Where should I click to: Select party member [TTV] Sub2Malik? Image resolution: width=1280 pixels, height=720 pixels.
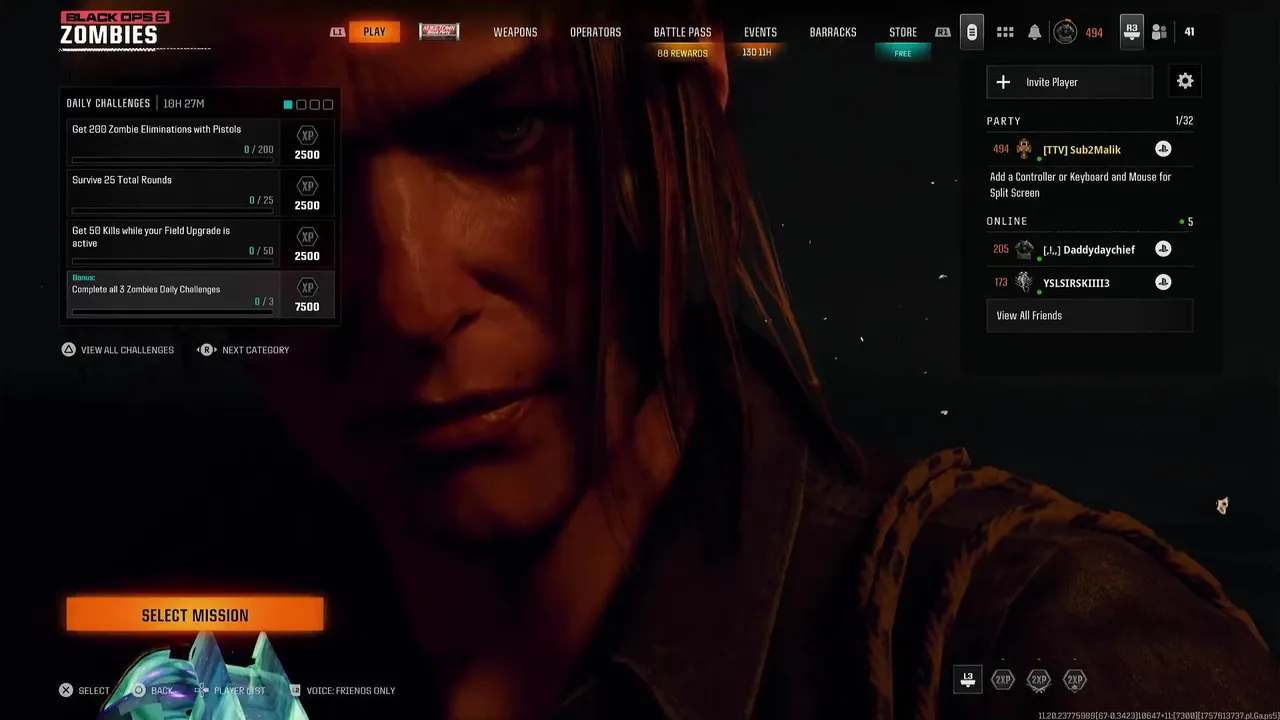1089,149
